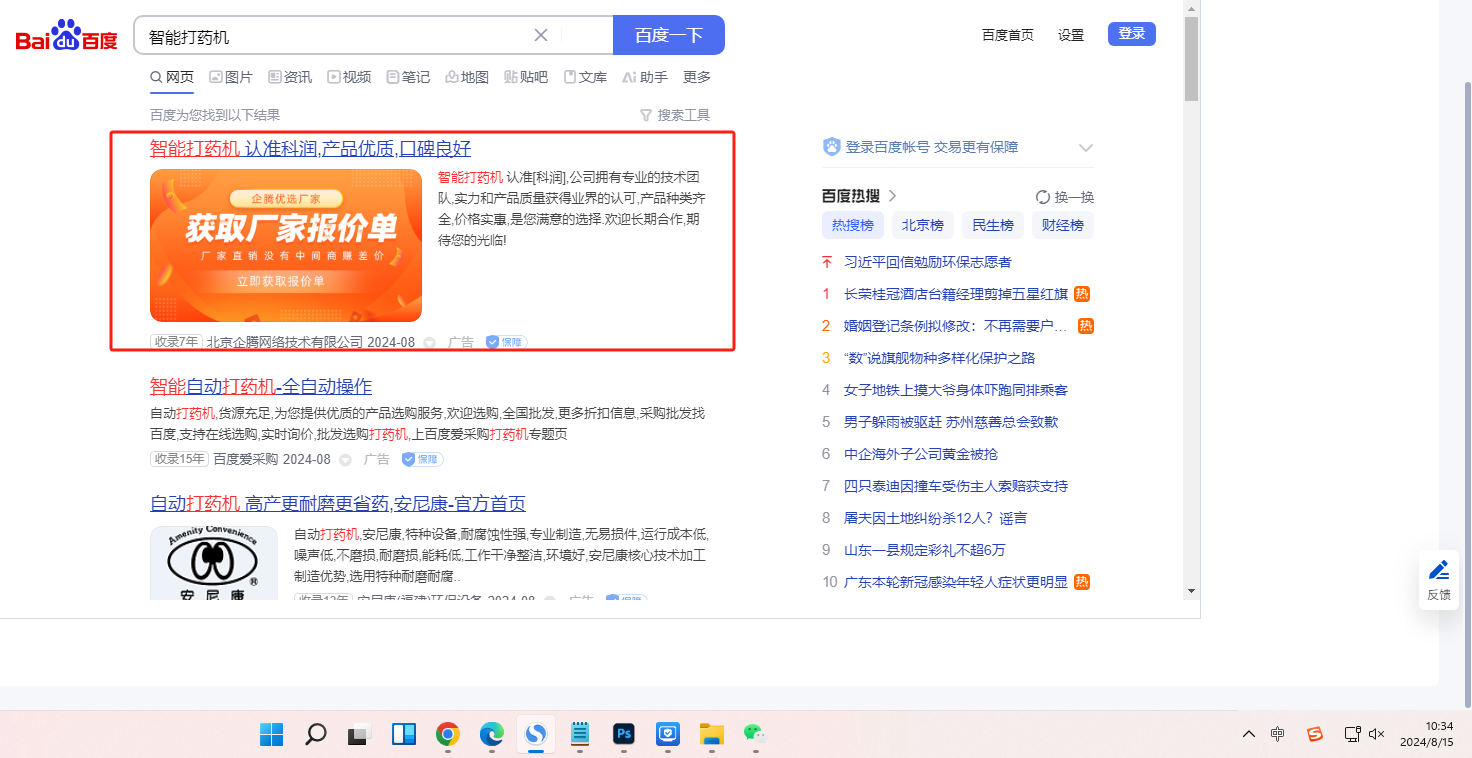
Task: Open the 设置 menu
Action: (x=1071, y=35)
